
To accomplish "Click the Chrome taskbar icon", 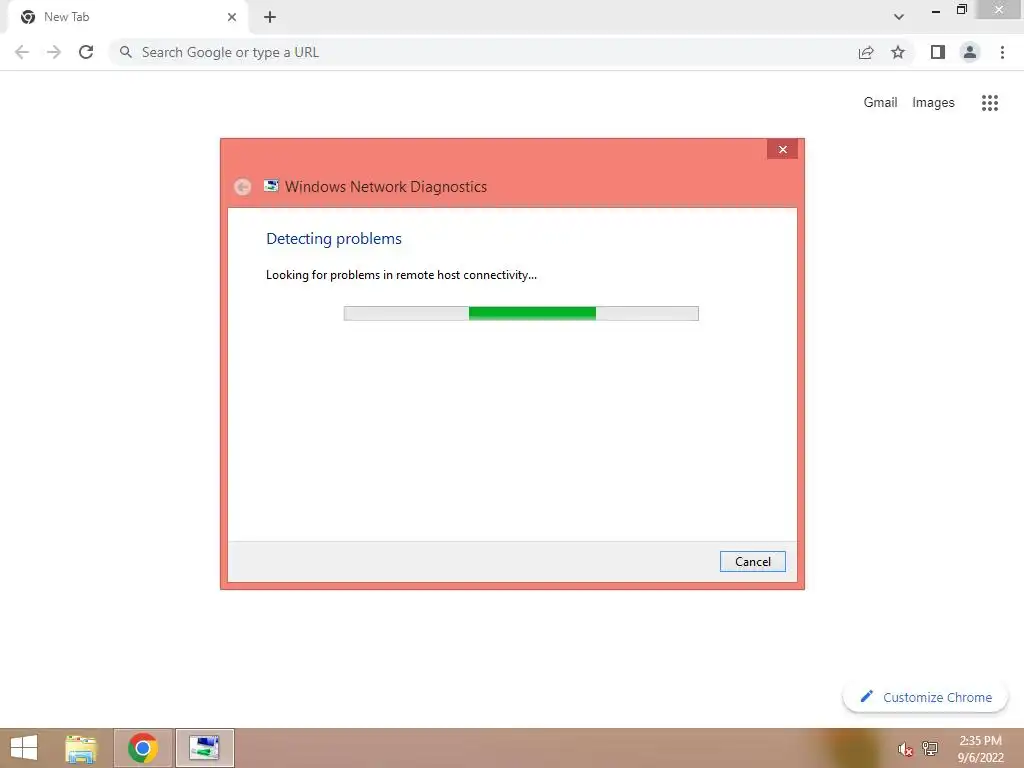I will [x=143, y=748].
